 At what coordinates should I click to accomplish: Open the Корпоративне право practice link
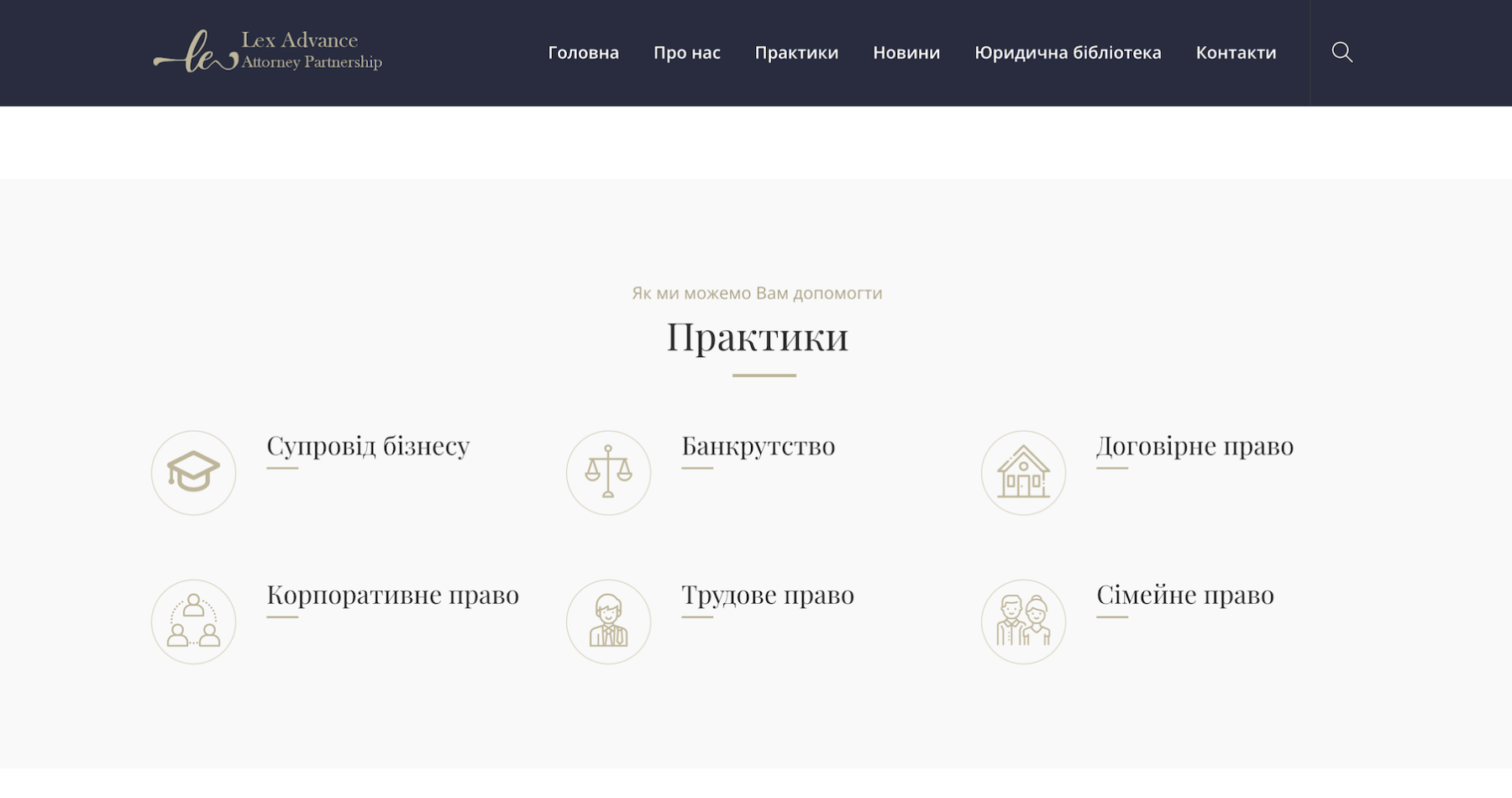click(x=392, y=595)
